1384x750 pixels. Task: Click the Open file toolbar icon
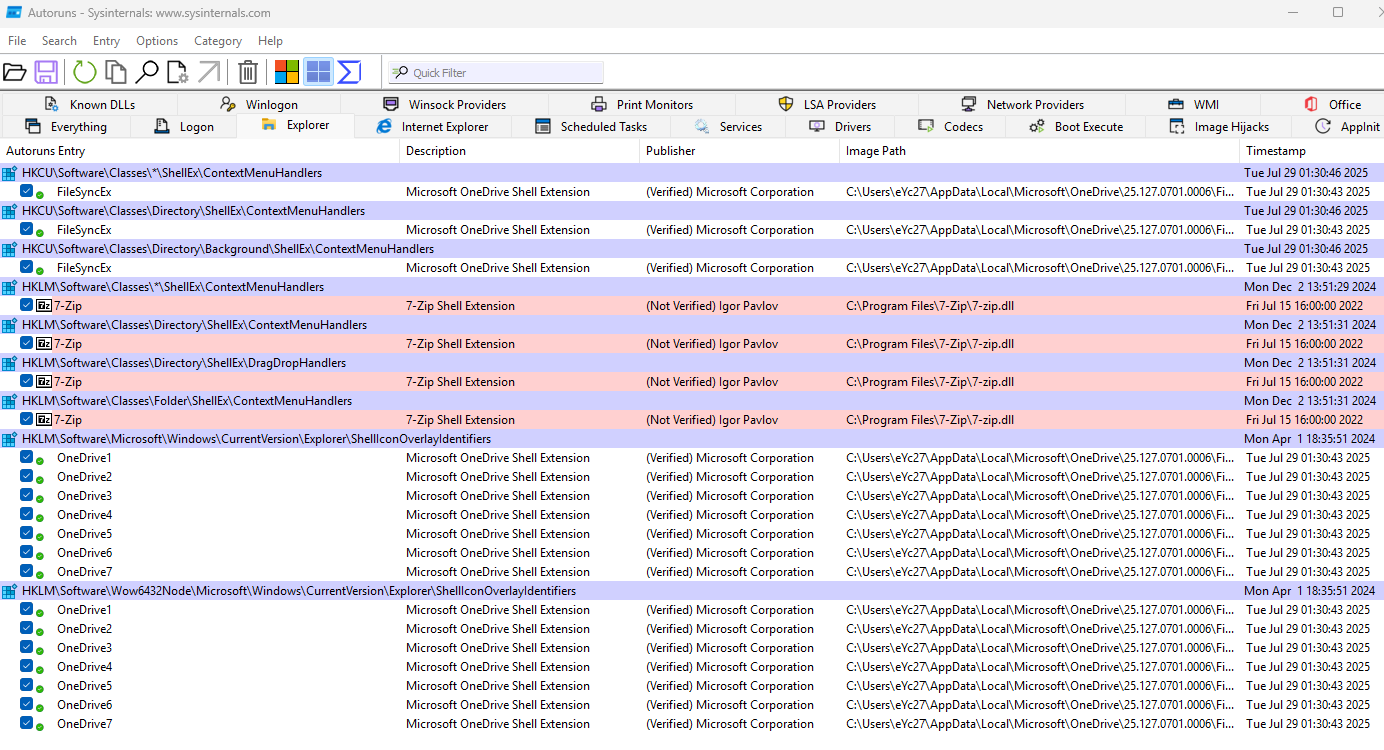[14, 72]
